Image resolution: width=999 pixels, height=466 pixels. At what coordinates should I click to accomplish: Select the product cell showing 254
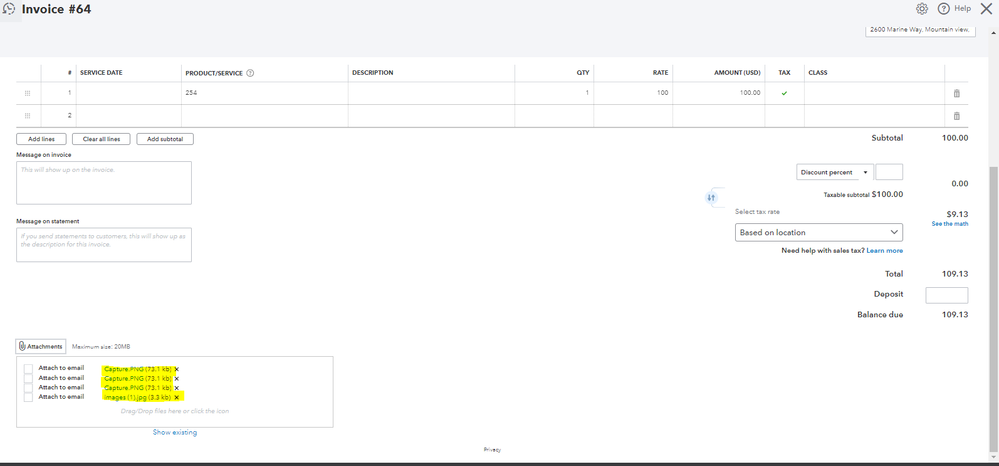264,93
